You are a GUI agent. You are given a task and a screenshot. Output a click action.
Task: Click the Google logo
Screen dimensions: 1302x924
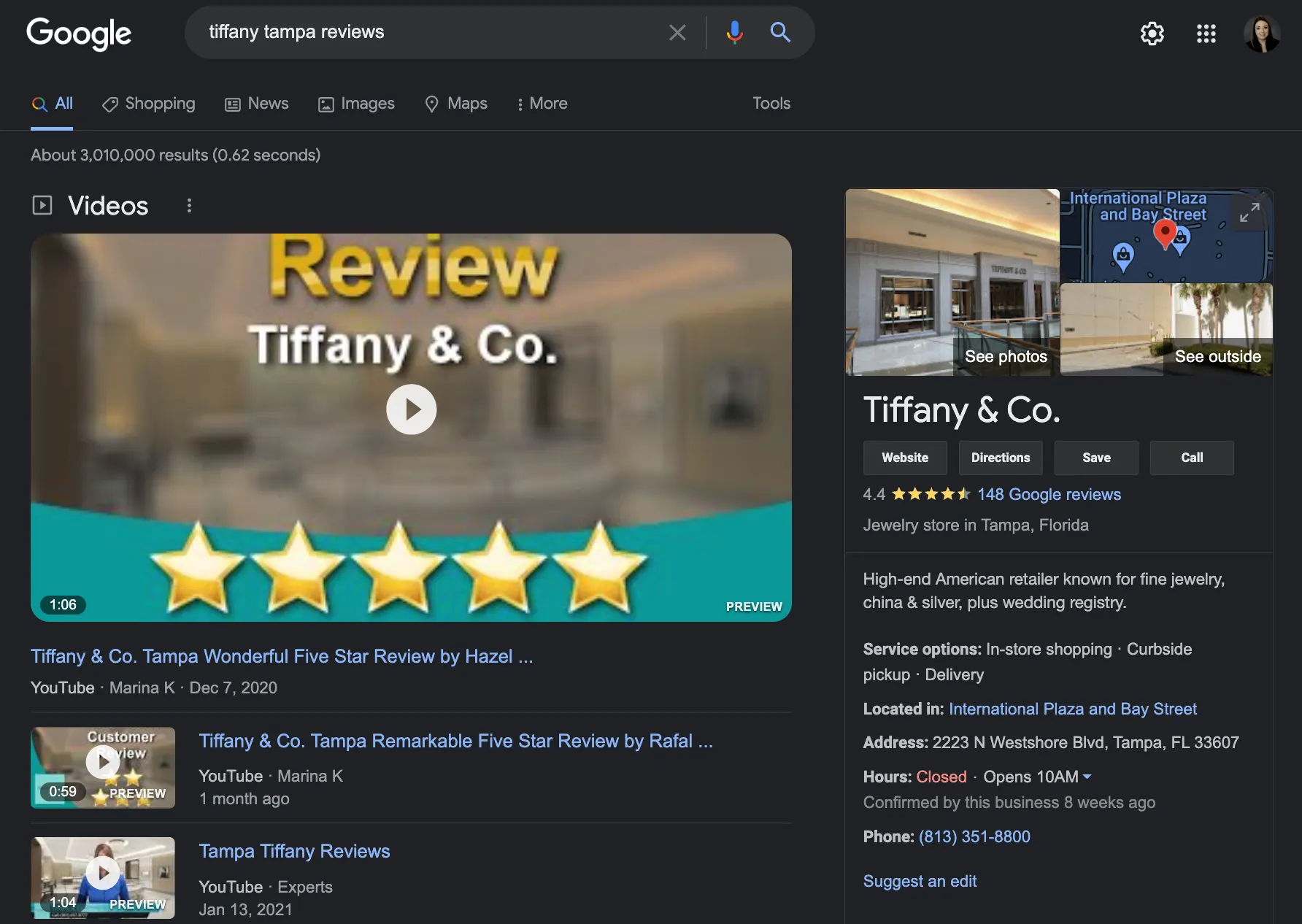(79, 34)
